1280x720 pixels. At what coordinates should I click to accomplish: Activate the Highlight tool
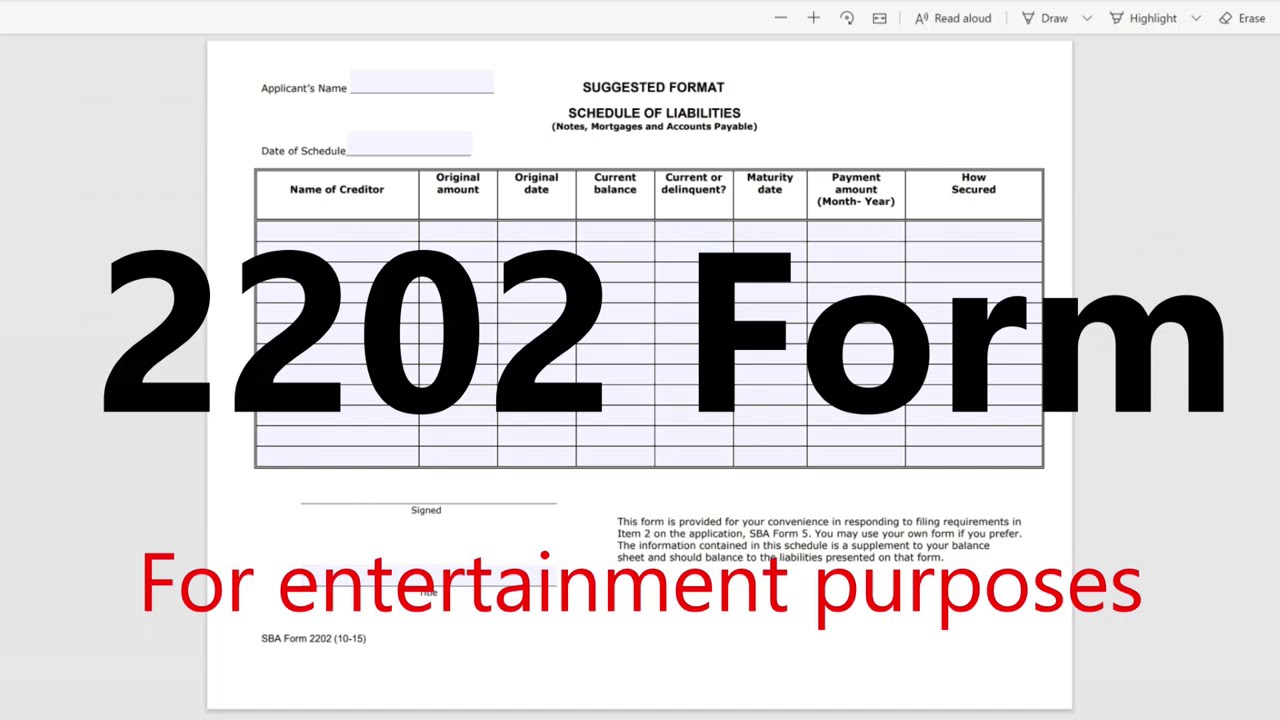(x=1143, y=18)
